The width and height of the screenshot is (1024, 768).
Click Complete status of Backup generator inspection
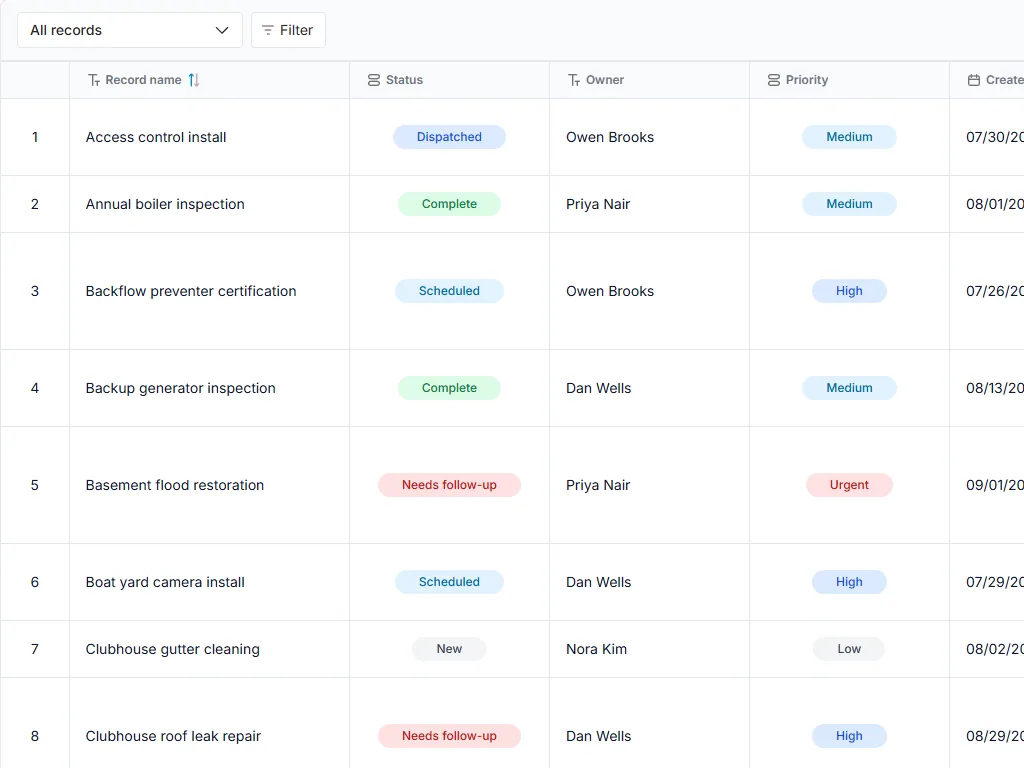449,388
